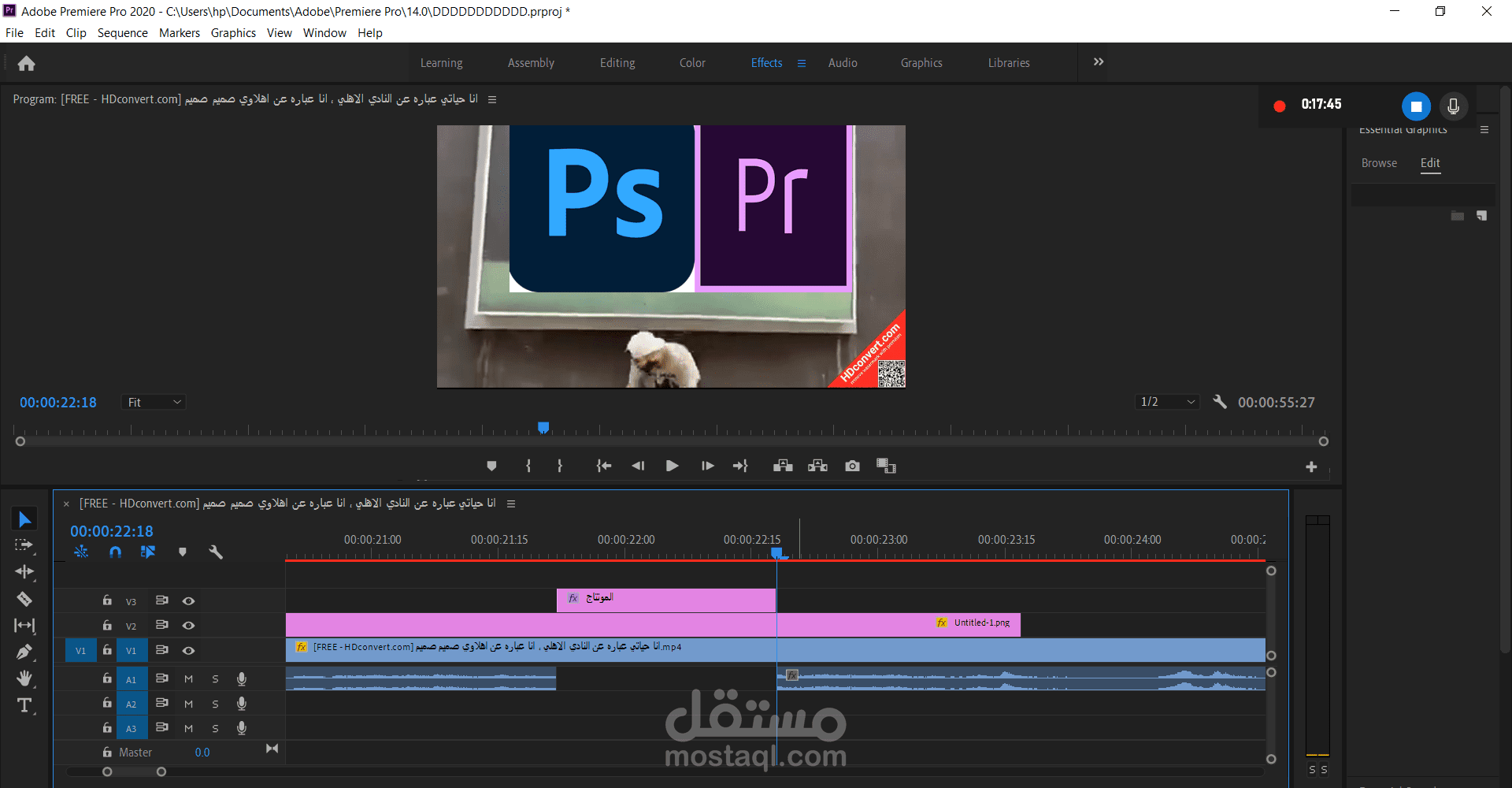Hide track V2 output eye

click(188, 625)
